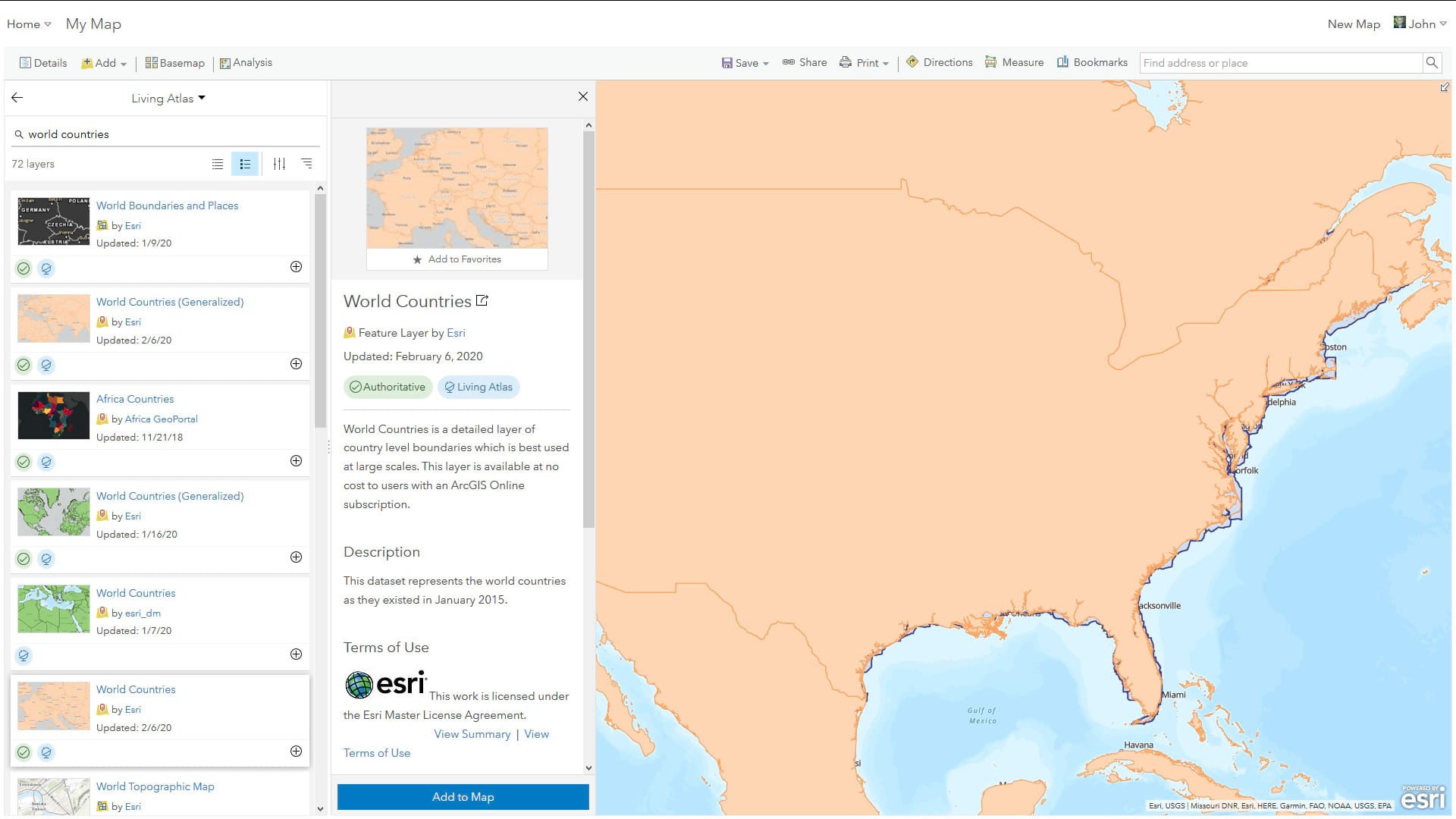Screen dimensions: 1456x819
Task: Open Africa Countries title link
Action: (135, 399)
